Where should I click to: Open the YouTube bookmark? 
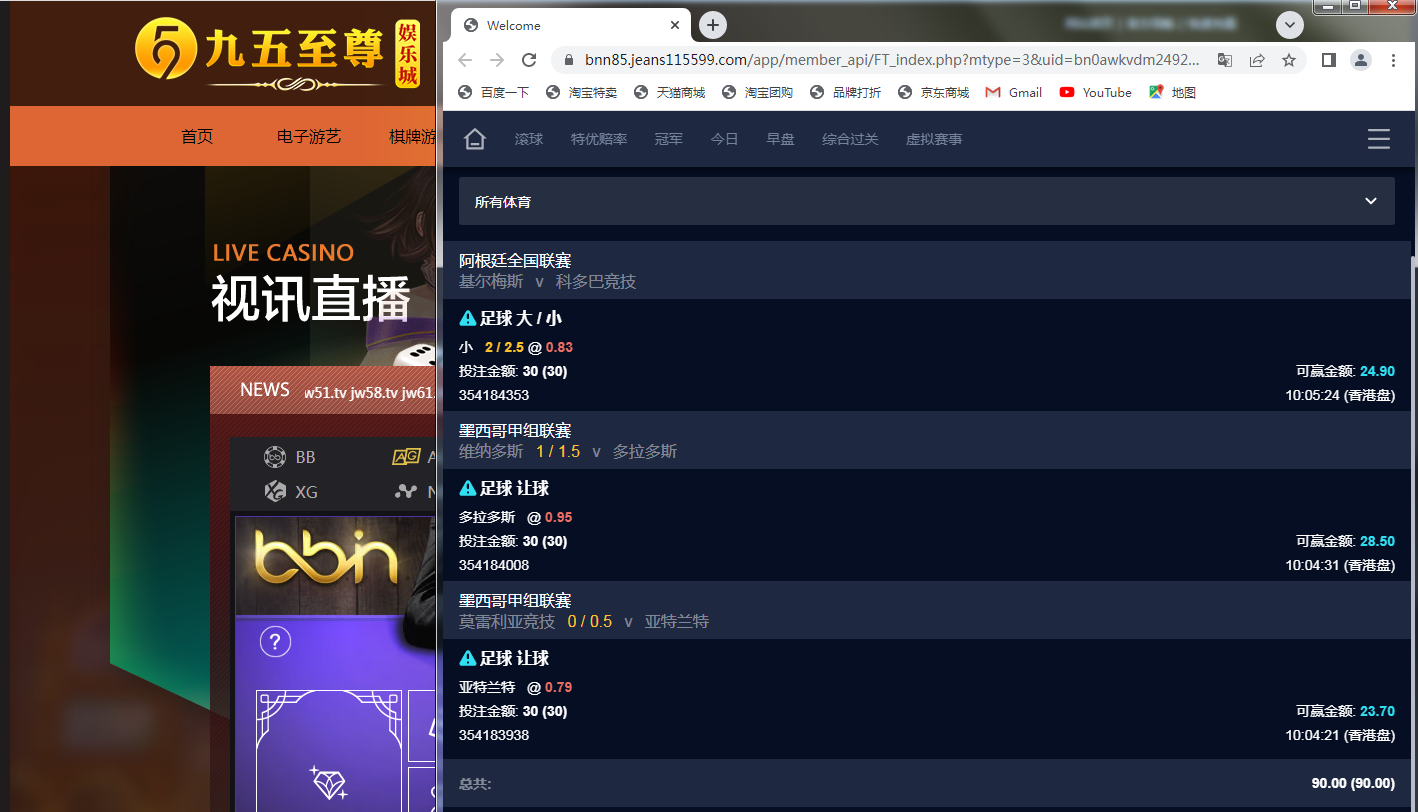click(x=1095, y=92)
